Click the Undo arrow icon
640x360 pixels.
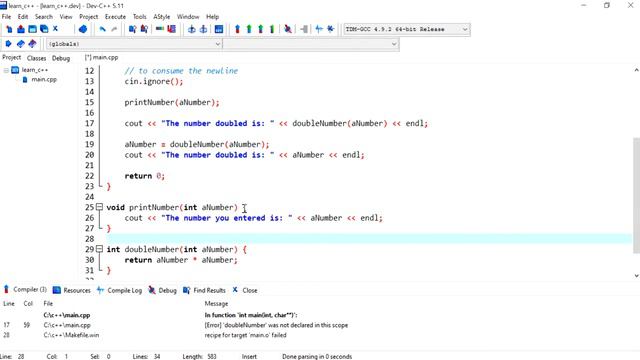click(x=102, y=29)
